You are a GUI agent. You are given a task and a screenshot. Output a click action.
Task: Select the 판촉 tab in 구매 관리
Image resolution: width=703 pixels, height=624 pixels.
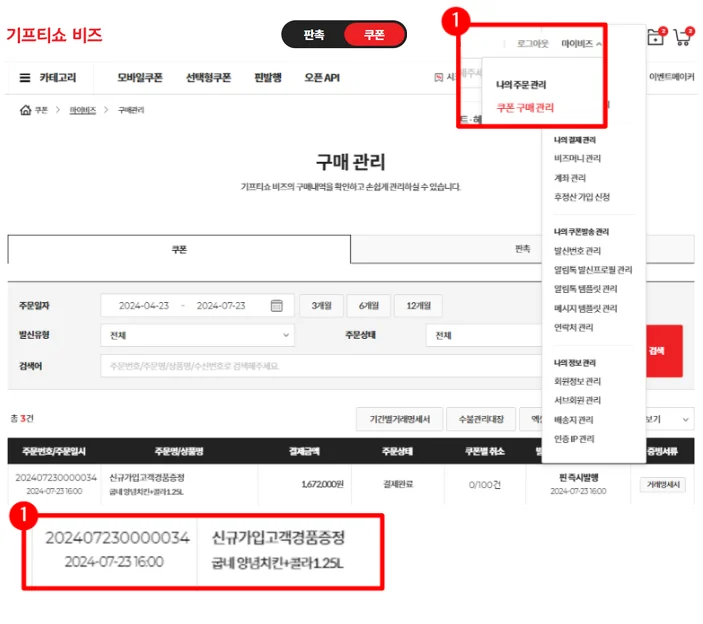tap(522, 249)
